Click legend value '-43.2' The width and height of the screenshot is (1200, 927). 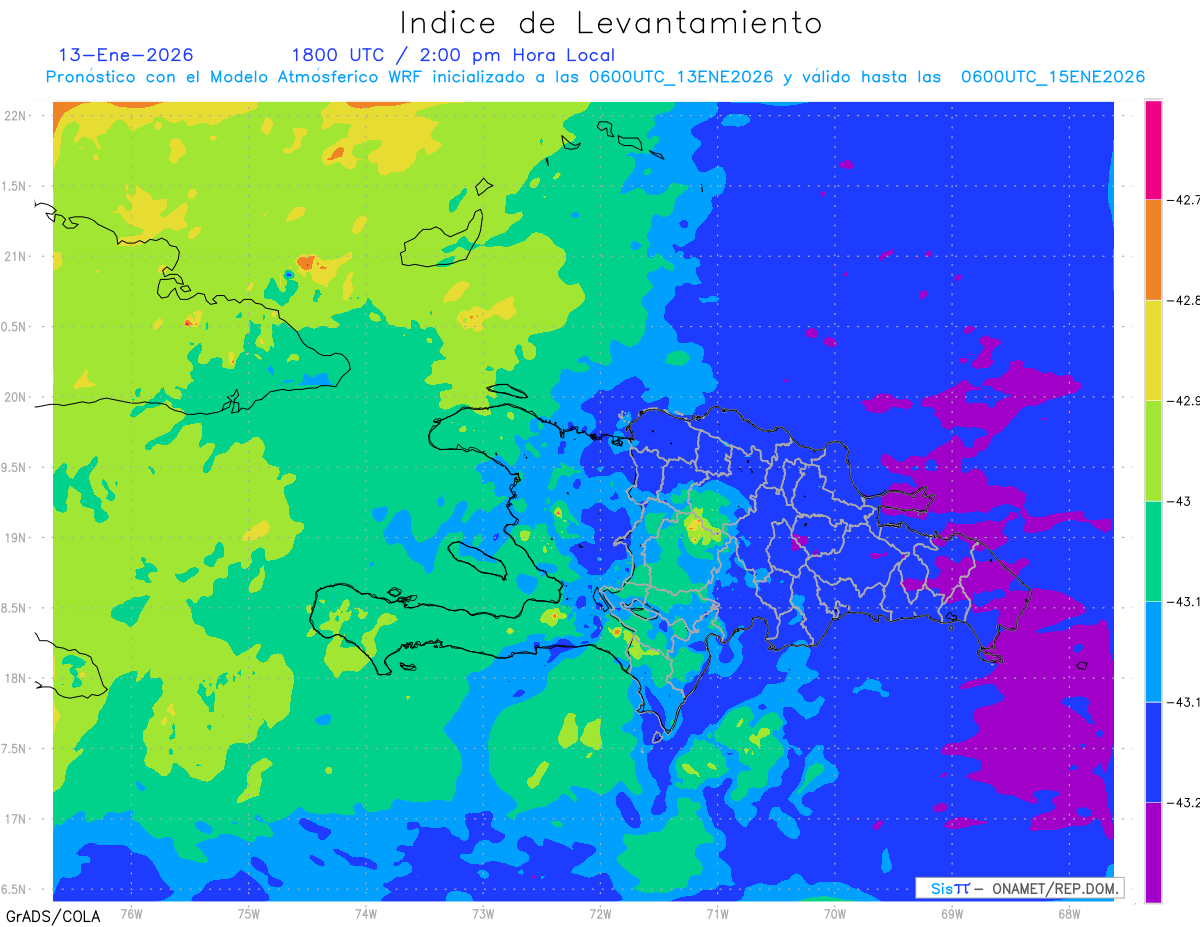click(1184, 801)
